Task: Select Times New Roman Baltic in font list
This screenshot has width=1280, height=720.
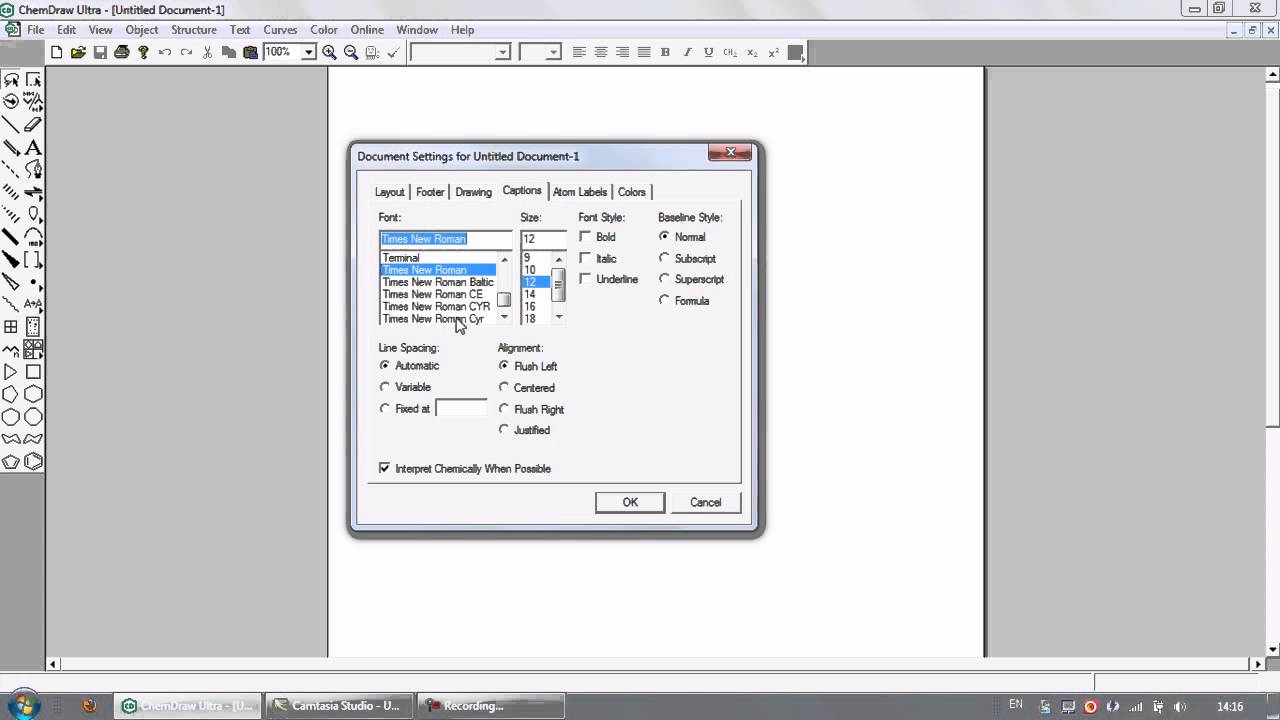Action: pyautogui.click(x=438, y=282)
